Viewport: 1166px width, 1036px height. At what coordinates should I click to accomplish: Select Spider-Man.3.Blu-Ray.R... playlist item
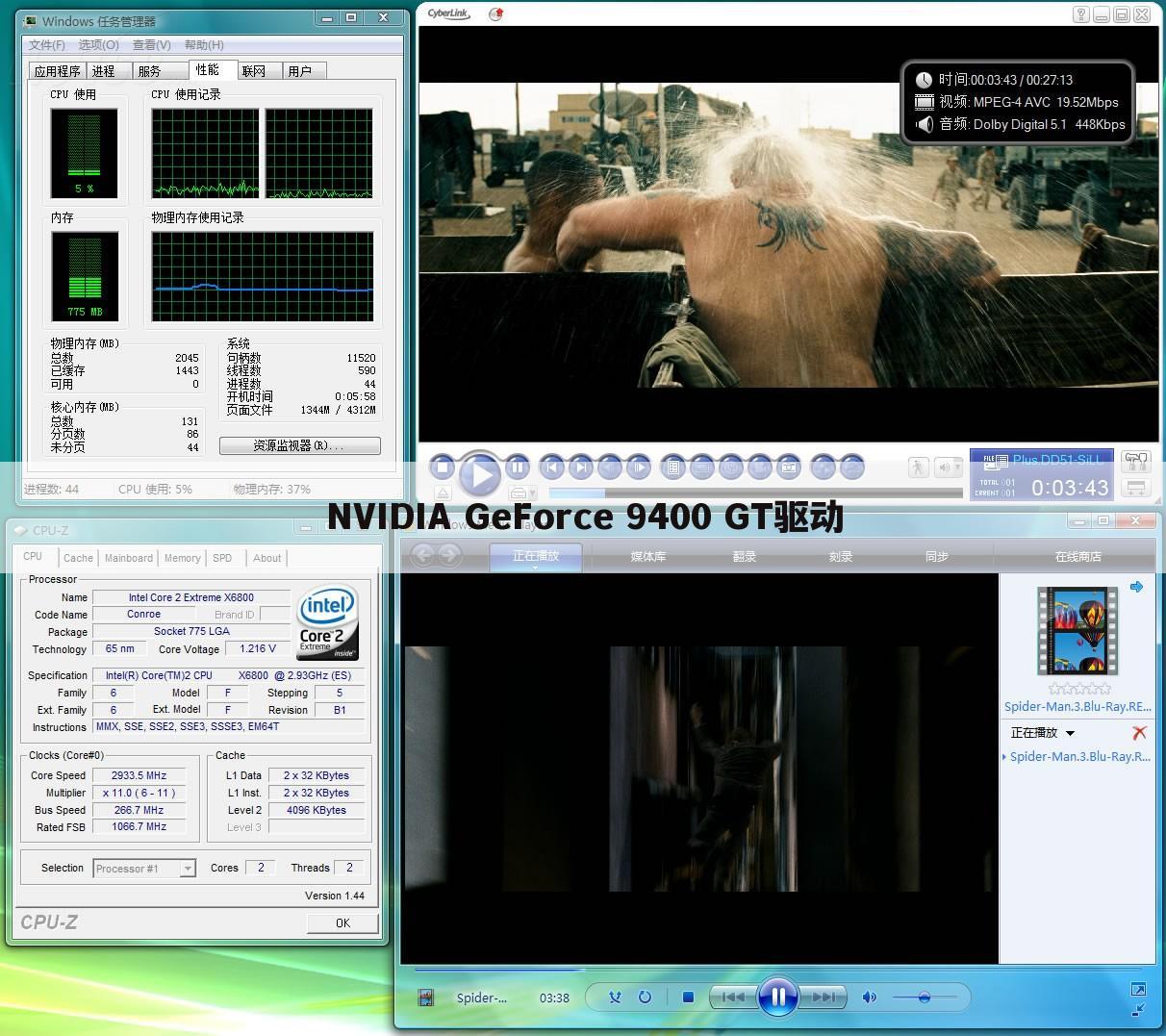point(1077,756)
